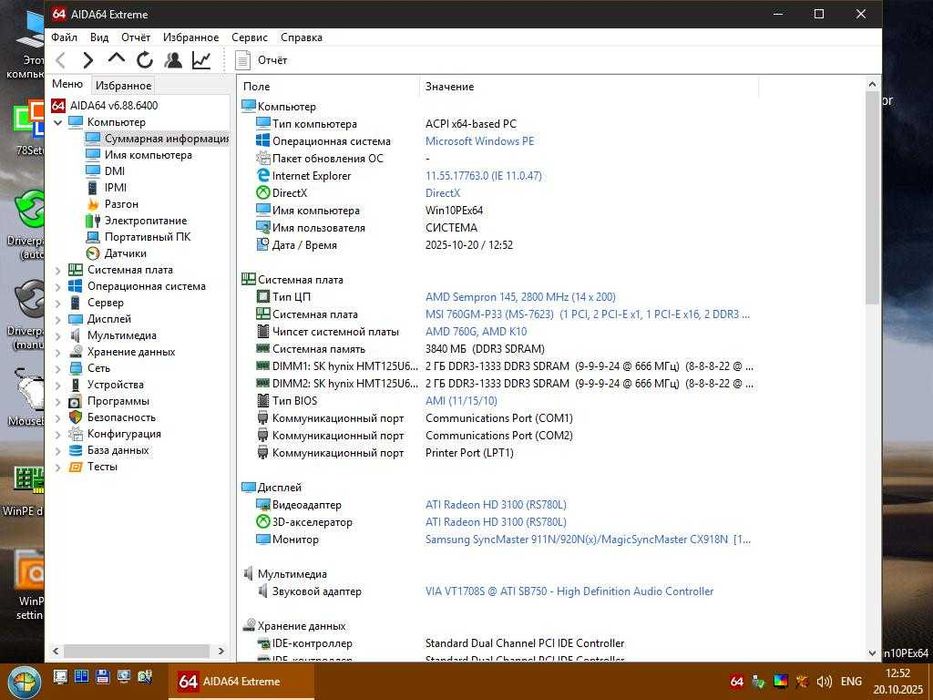Click the Back navigation arrow
The height and width of the screenshot is (700, 933).
pyautogui.click(x=60, y=60)
